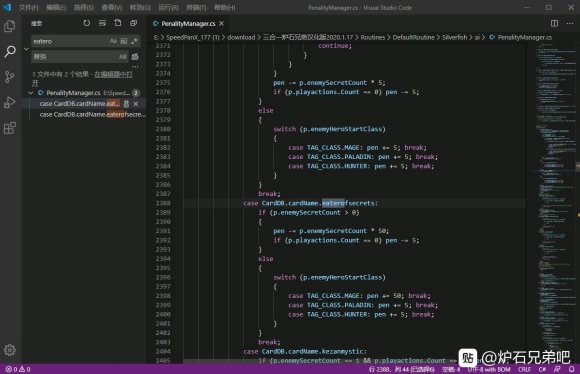Click Silverfish in breadcrumb path
Screen dimensions: 580x374
[455, 37]
